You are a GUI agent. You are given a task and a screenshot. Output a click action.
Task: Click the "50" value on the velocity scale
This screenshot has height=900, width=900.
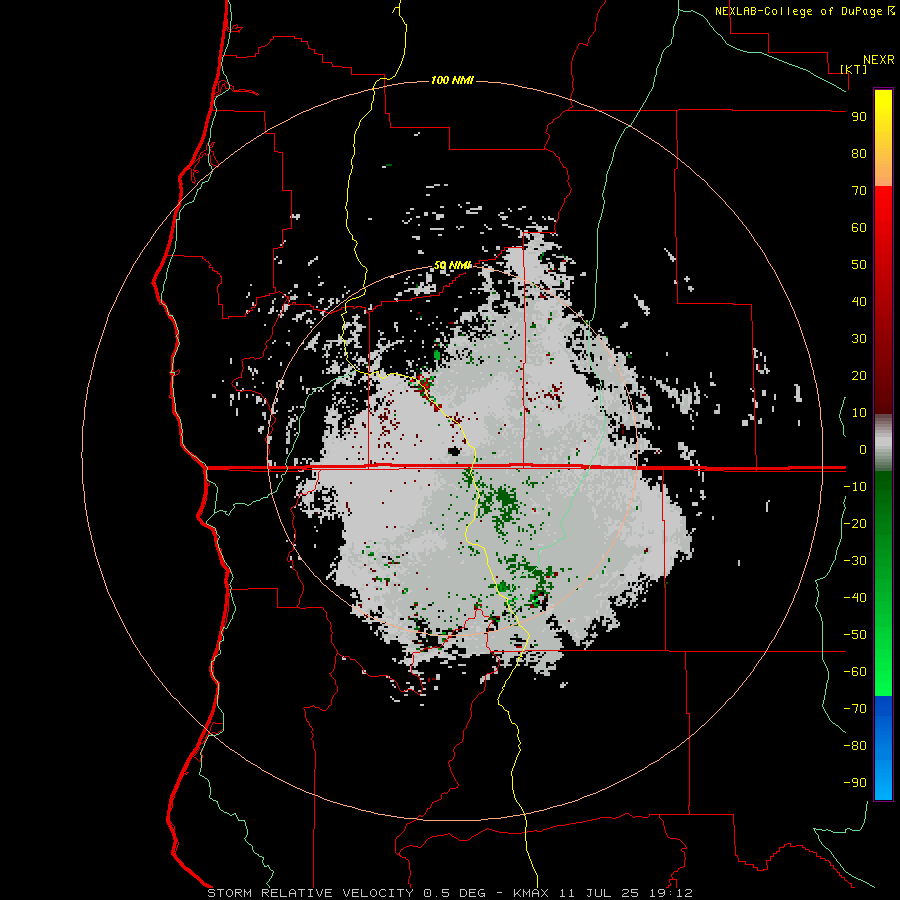point(859,265)
